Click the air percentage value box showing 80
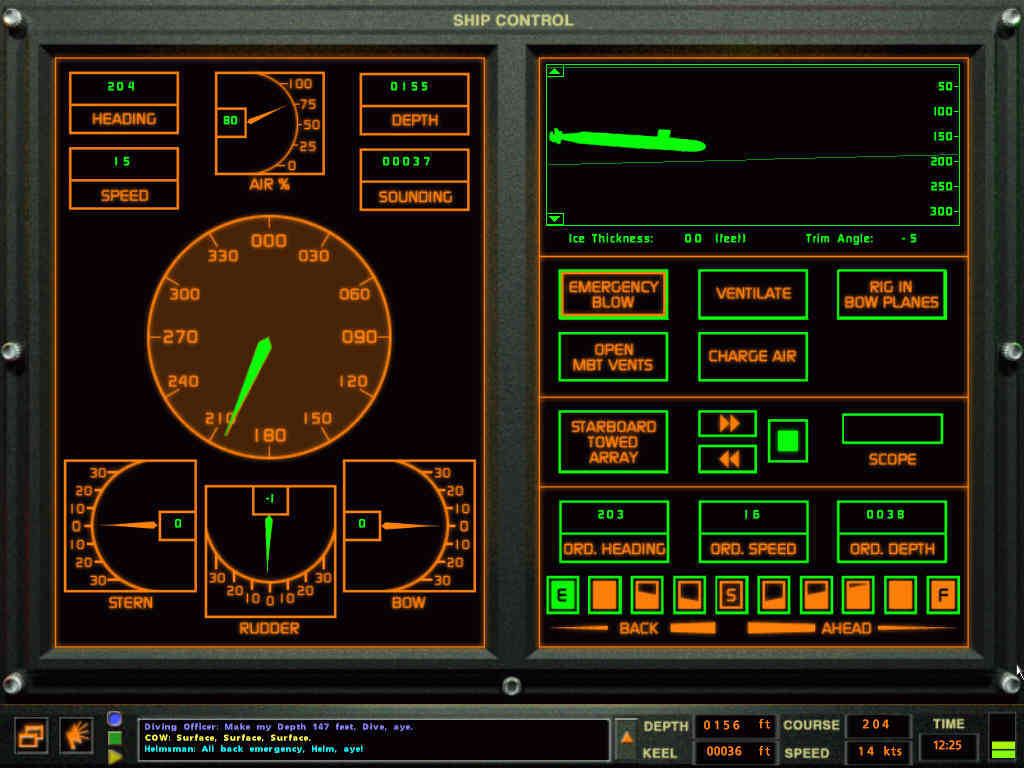The image size is (1024, 768). pos(231,121)
